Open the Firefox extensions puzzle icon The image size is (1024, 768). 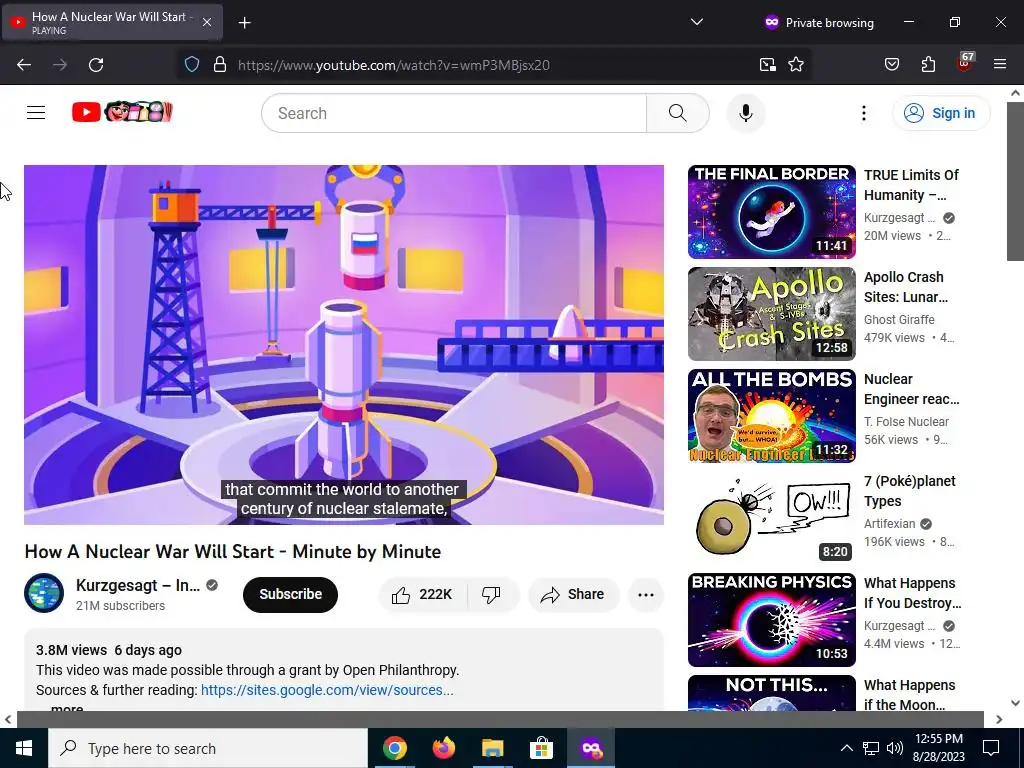pyautogui.click(x=928, y=65)
